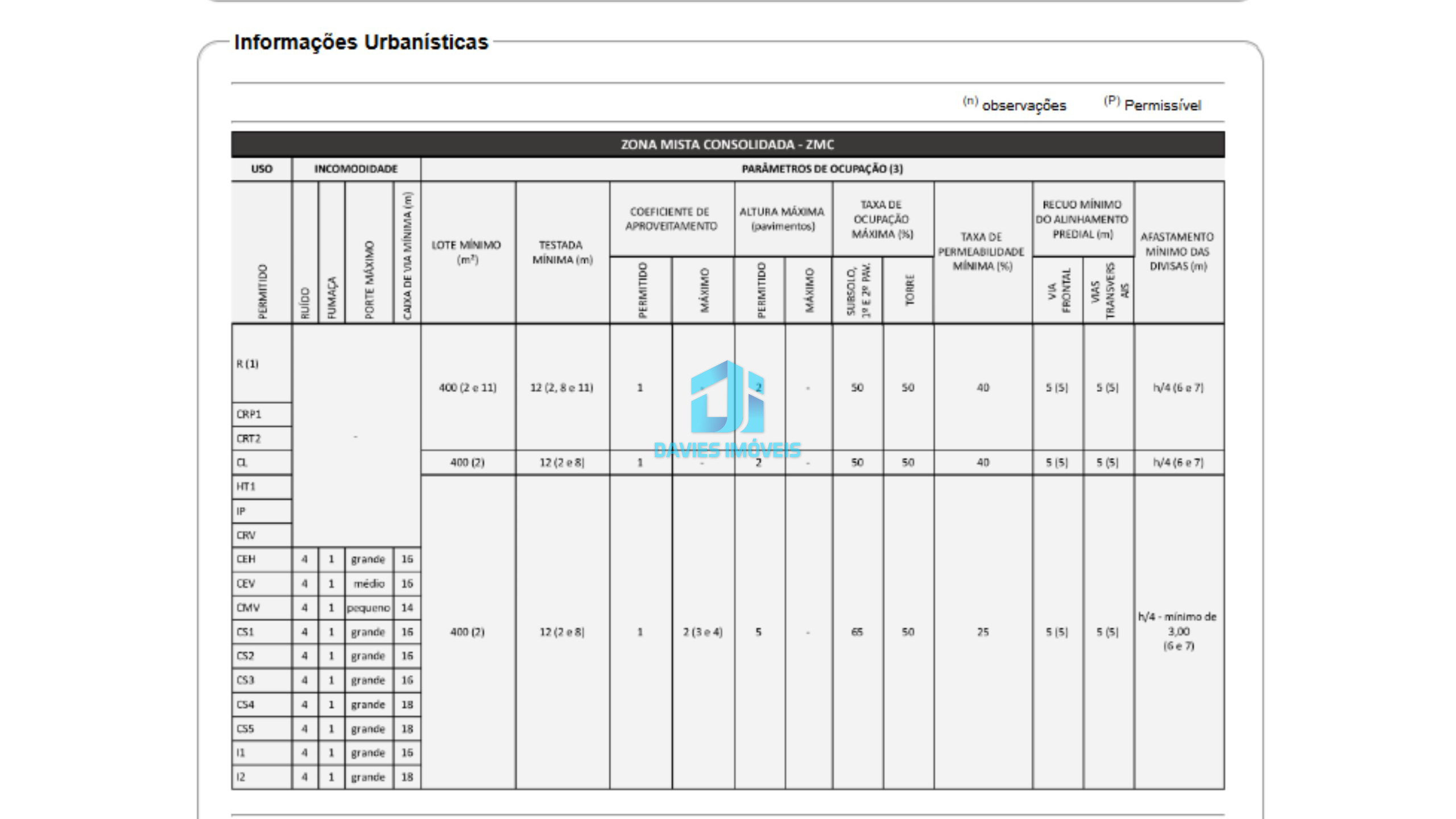The height and width of the screenshot is (819, 1456).
Task: Select the 'CRV' use row label
Action: click(x=246, y=535)
